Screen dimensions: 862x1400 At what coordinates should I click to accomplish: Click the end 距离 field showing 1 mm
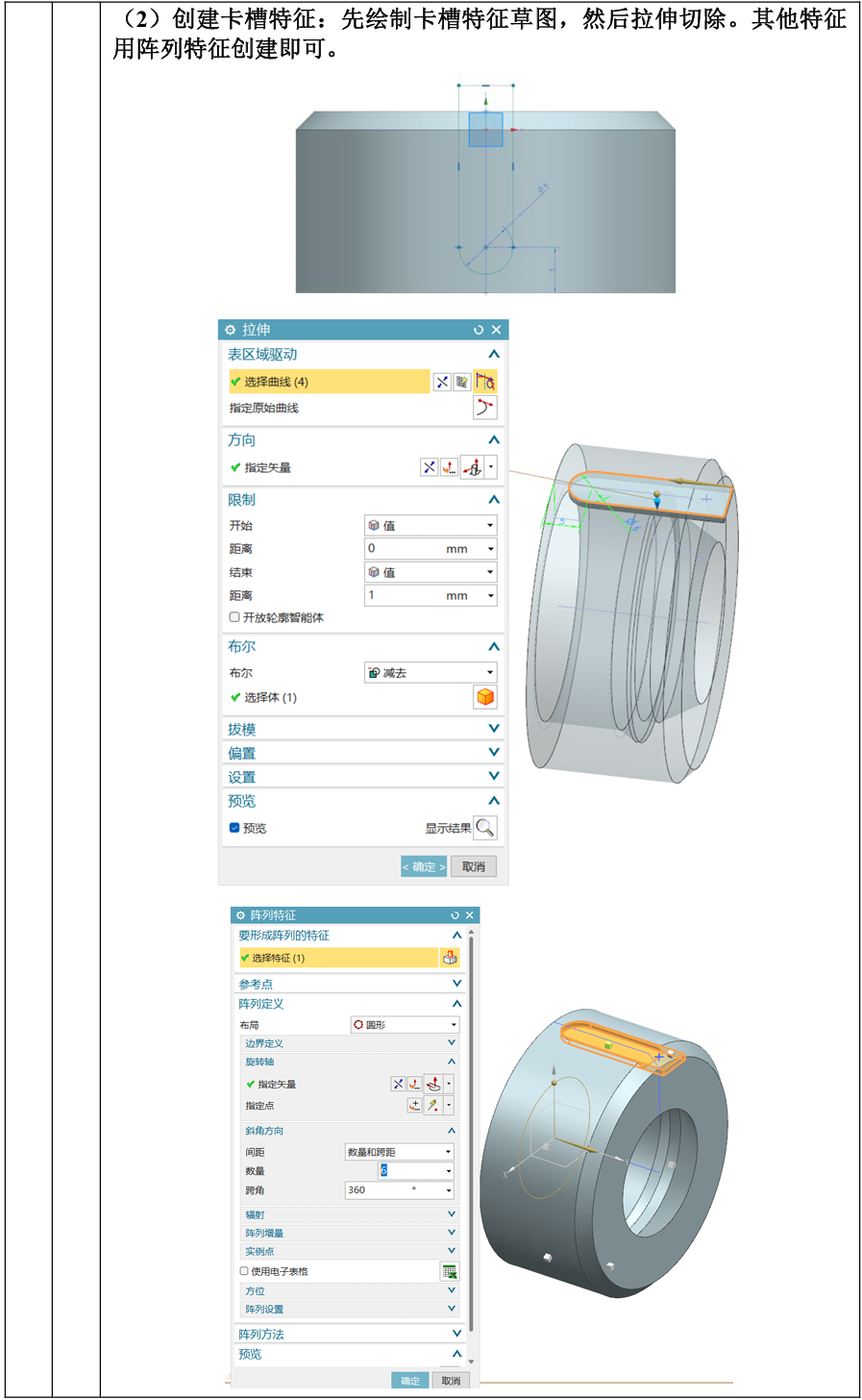[431, 596]
